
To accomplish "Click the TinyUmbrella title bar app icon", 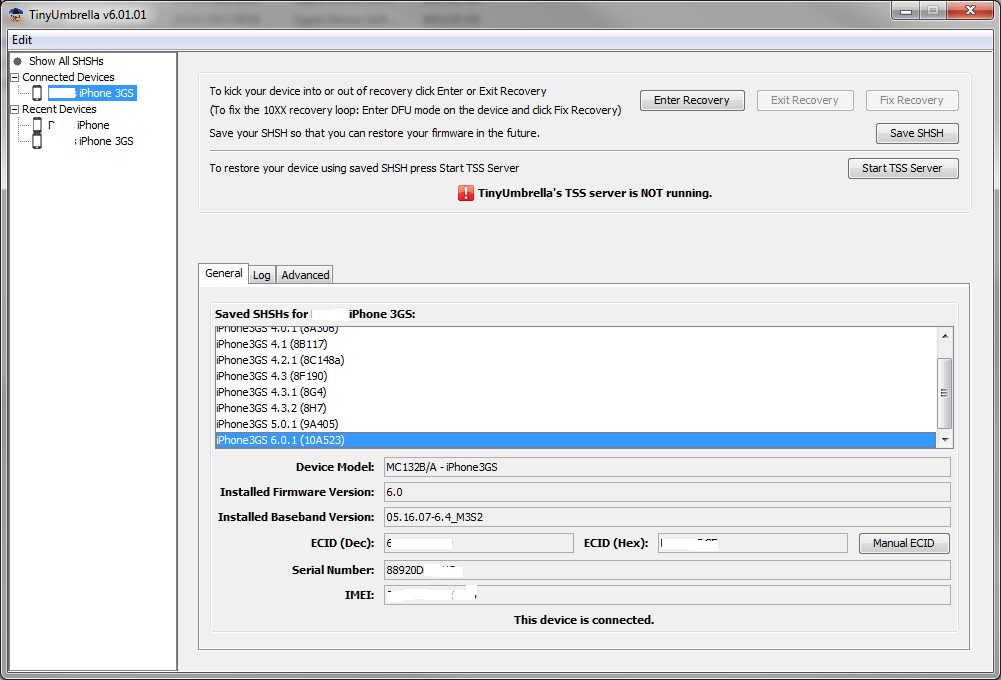I will coord(15,15).
